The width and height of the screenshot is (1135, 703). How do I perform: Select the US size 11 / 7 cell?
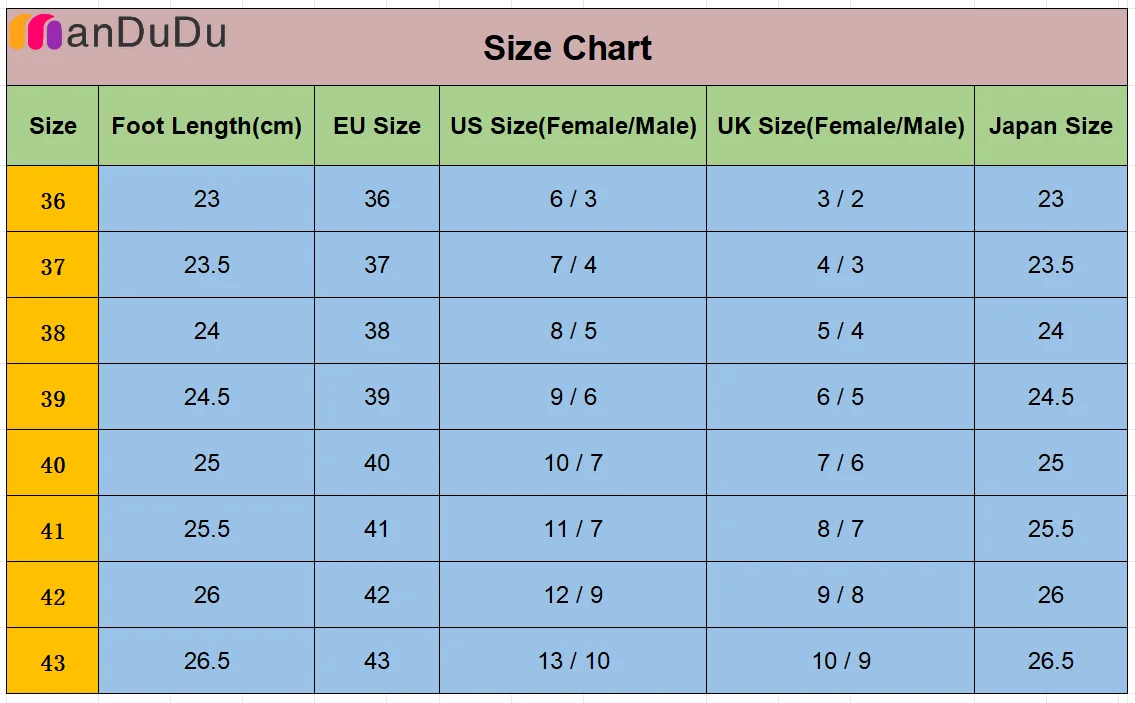pos(573,529)
